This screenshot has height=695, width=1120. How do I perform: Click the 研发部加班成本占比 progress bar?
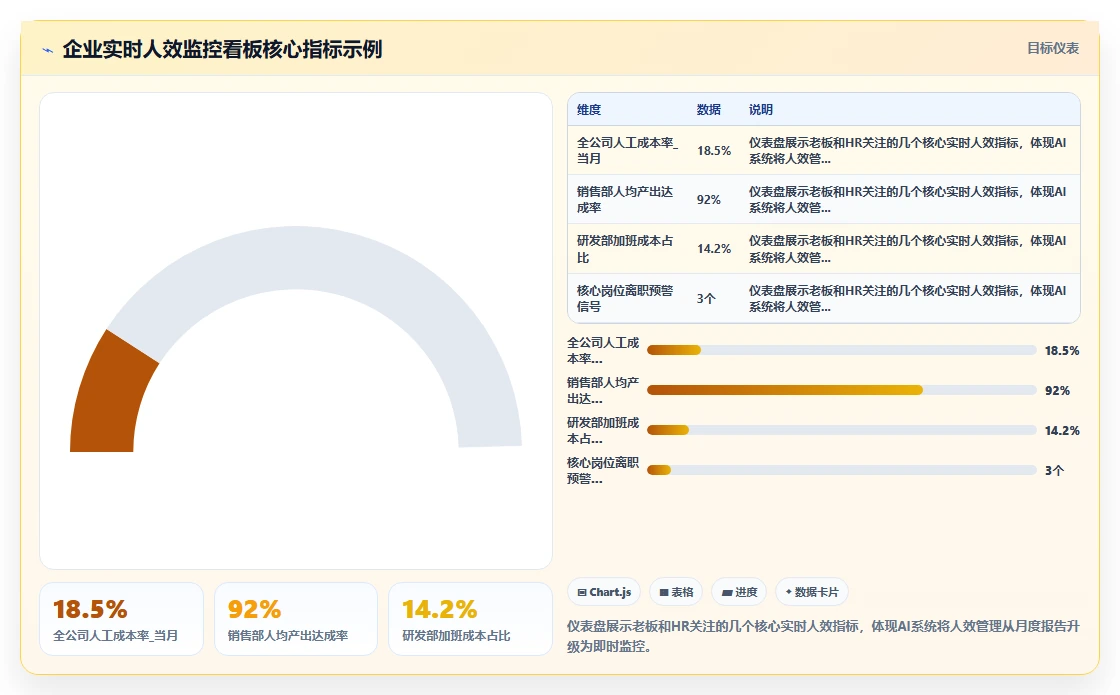pyautogui.click(x=841, y=430)
